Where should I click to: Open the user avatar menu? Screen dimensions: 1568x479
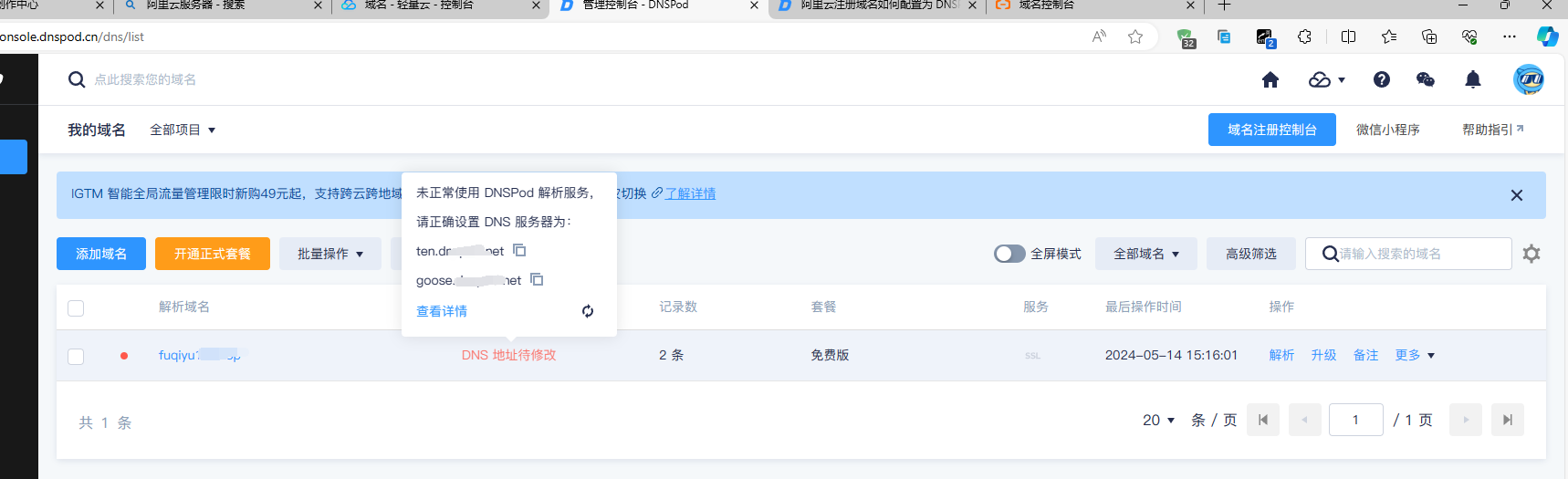(x=1529, y=80)
